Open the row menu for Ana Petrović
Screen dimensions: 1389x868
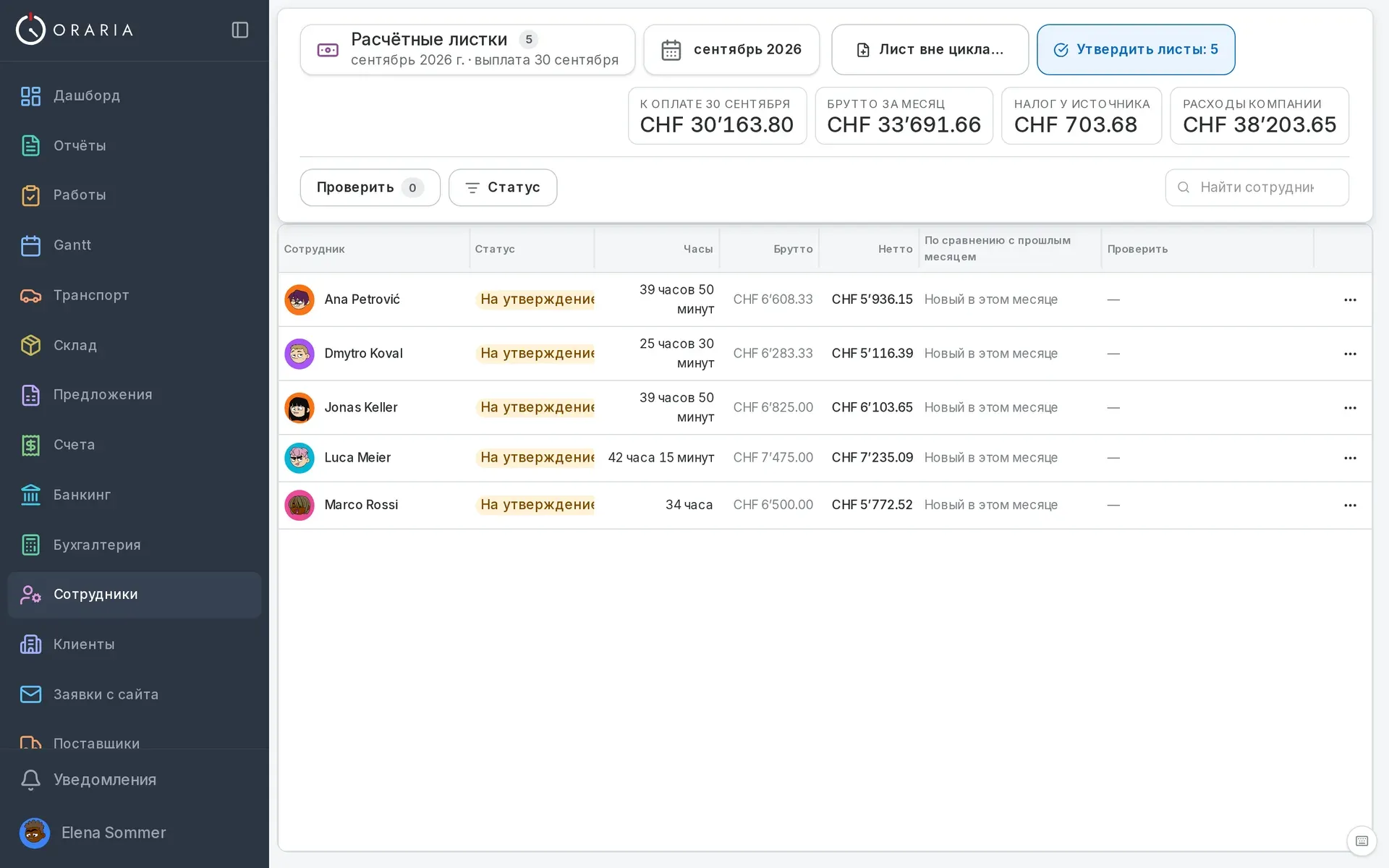pyautogui.click(x=1350, y=299)
